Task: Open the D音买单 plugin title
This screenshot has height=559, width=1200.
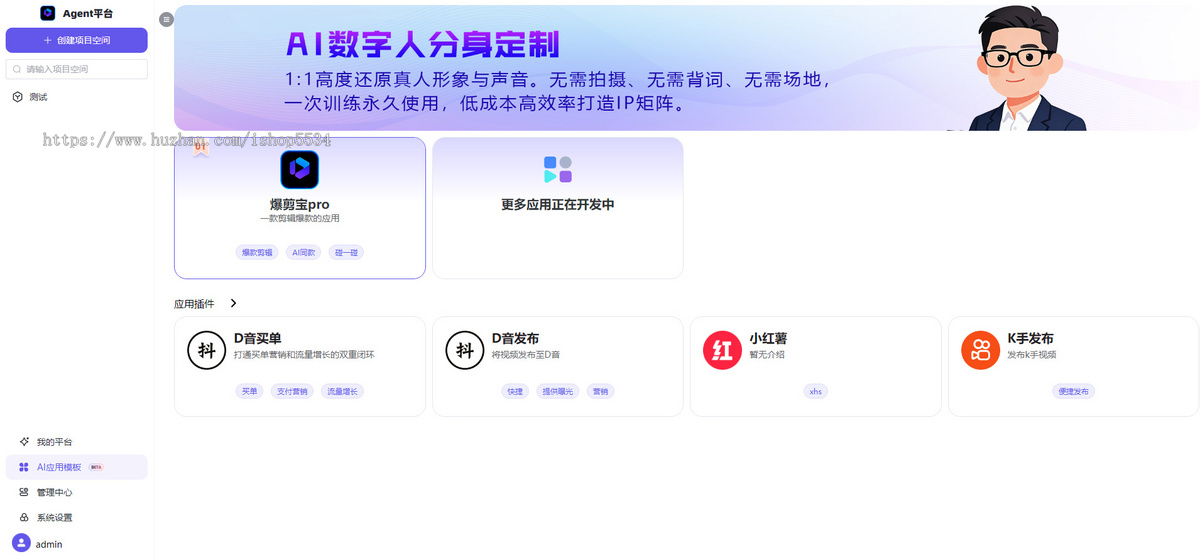Action: pos(258,339)
